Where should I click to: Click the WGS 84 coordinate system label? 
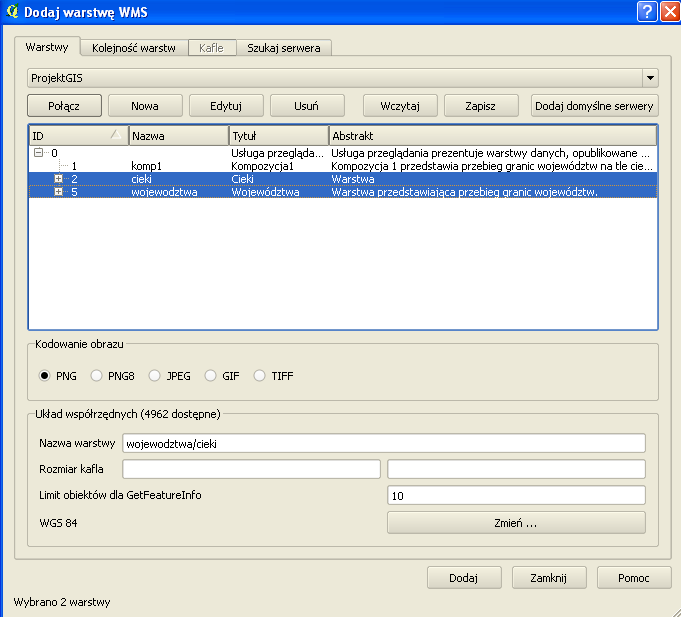58,523
